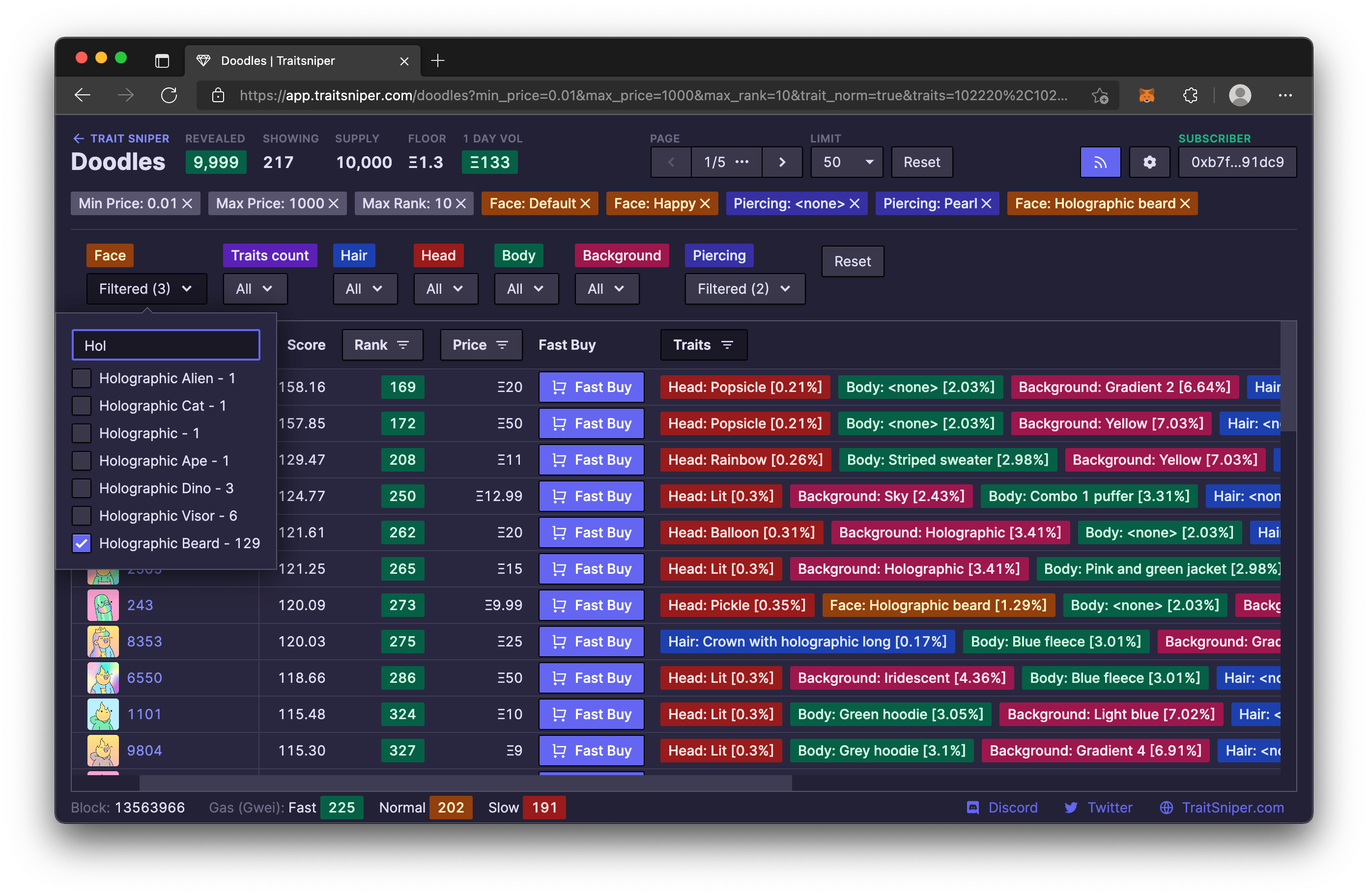
Task: Check the plain Holographic - 1 checkbox
Action: coord(82,433)
